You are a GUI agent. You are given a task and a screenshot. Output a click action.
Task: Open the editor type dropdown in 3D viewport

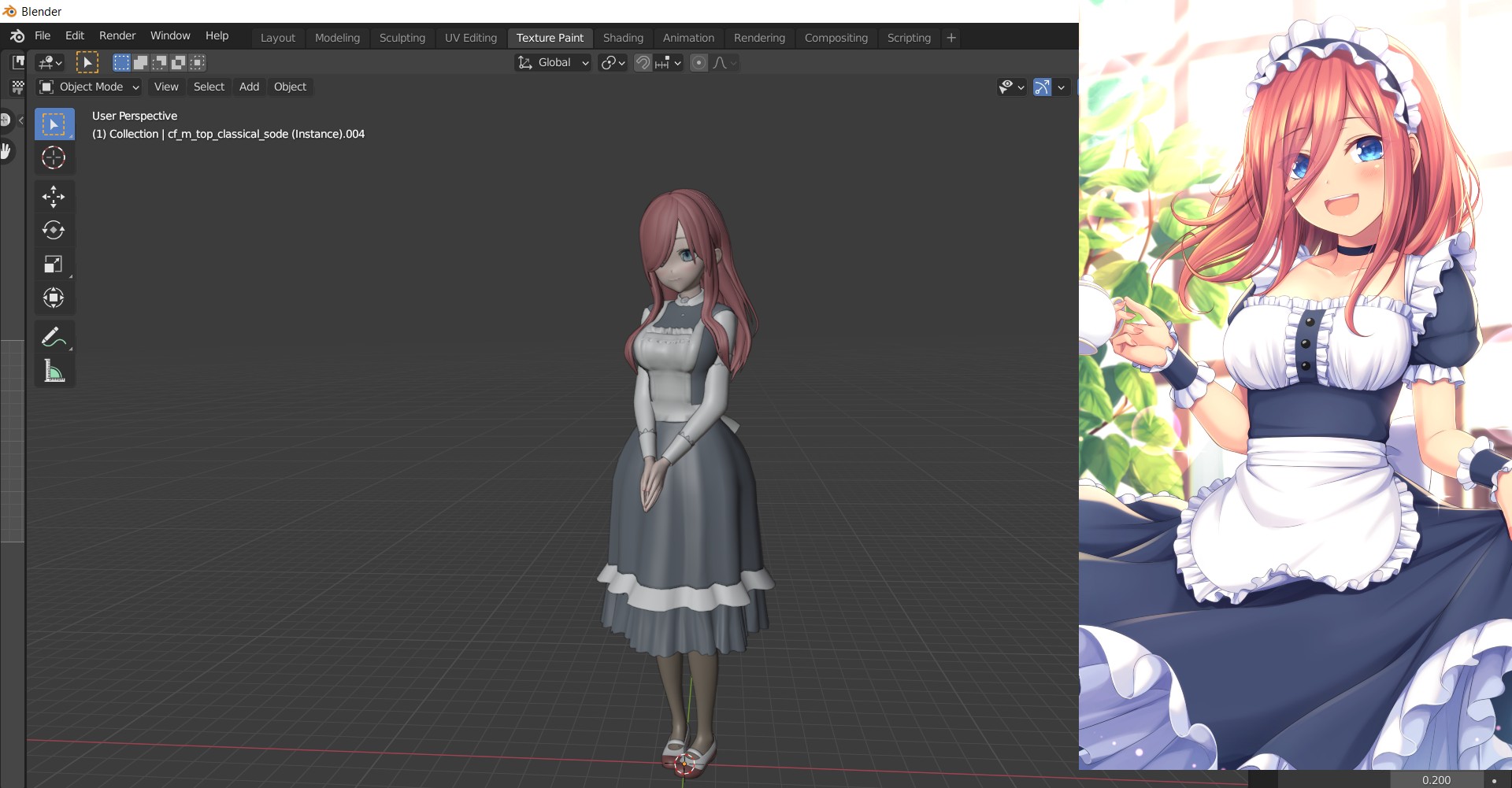(50, 62)
